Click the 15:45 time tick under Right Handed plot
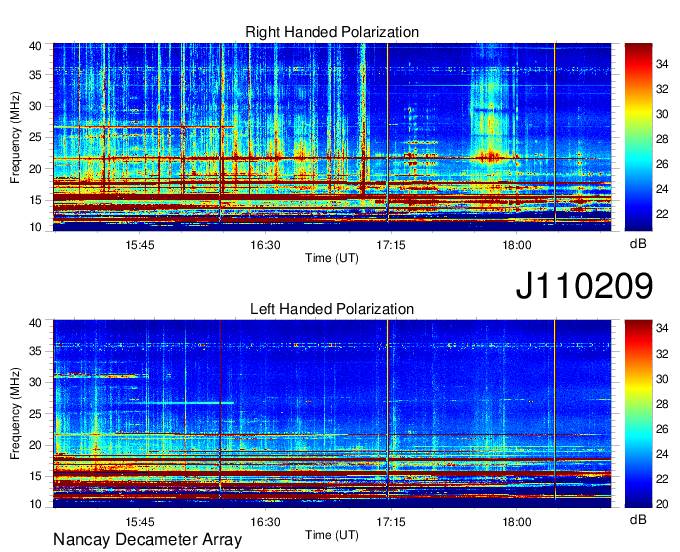The image size is (680, 552). 140,245
